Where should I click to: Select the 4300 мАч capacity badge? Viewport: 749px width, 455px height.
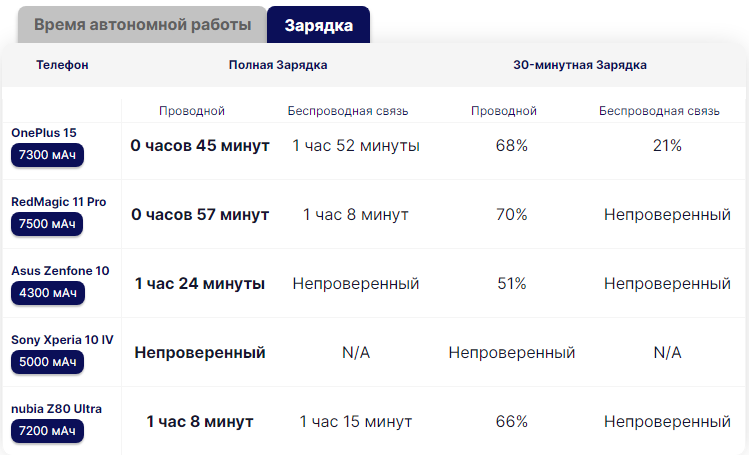coord(47,293)
